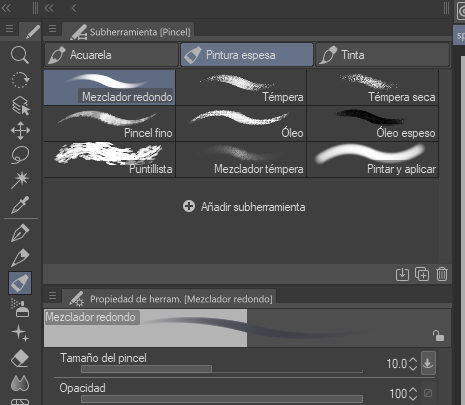Choose the Pintar y aplicar brush

tap(373, 159)
